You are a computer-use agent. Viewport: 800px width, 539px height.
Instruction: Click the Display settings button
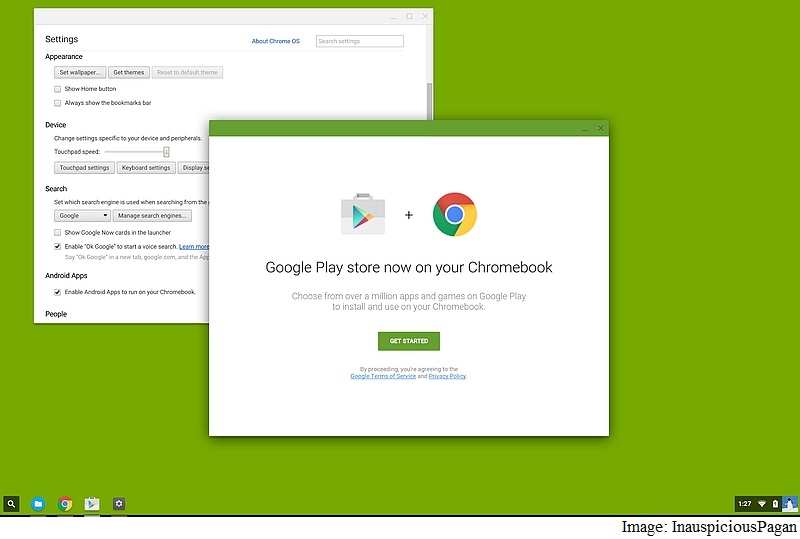point(194,168)
